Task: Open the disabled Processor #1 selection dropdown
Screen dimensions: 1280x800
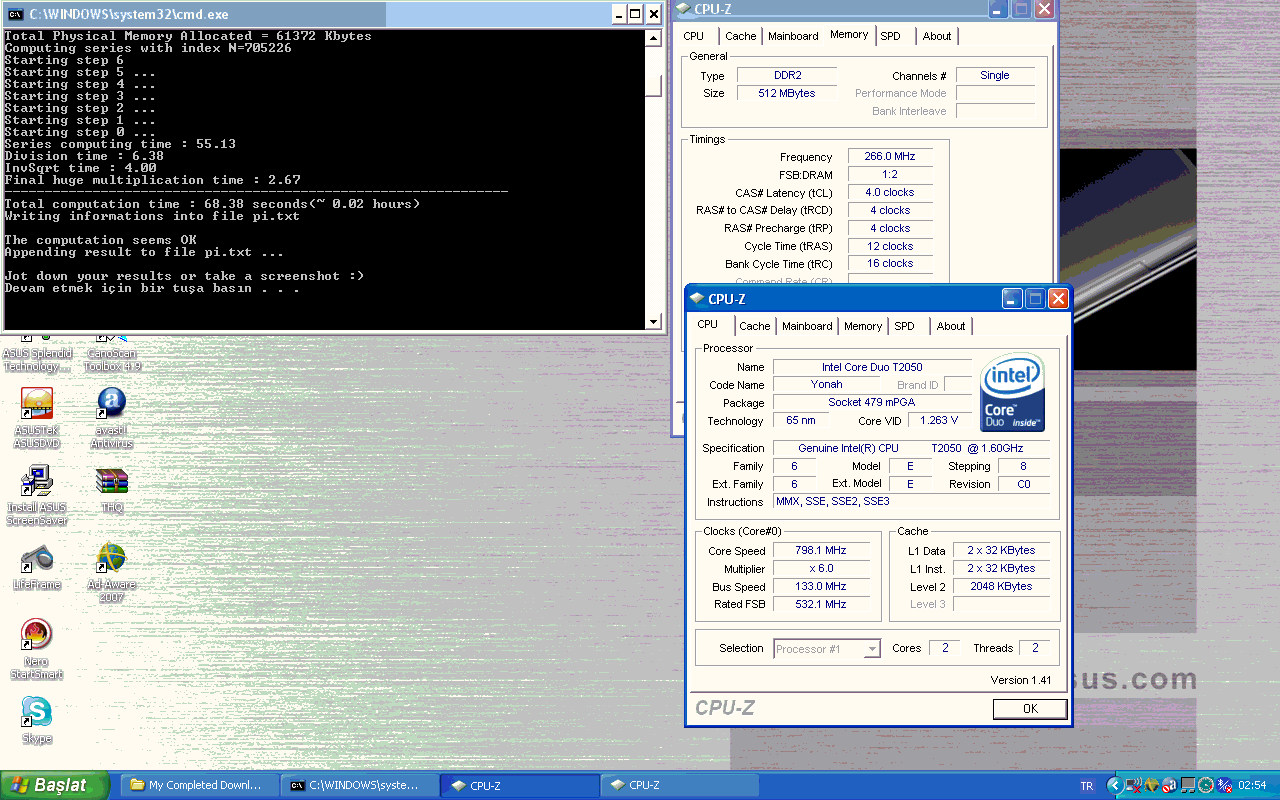Action: (x=827, y=649)
